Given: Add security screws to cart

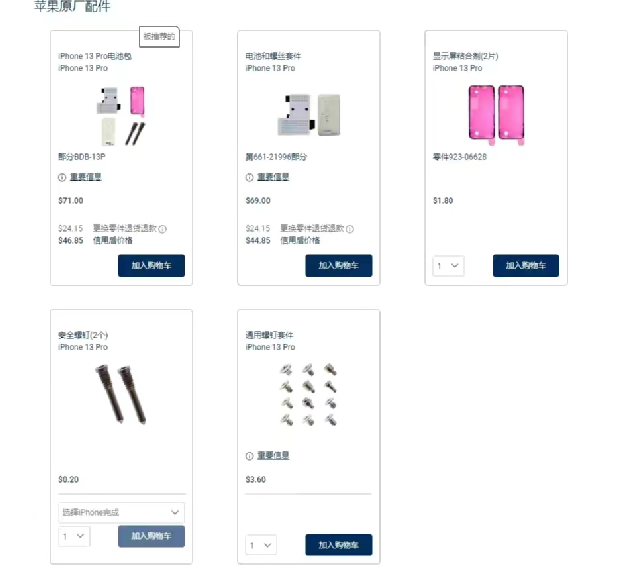Looking at the screenshot, I should click(151, 536).
